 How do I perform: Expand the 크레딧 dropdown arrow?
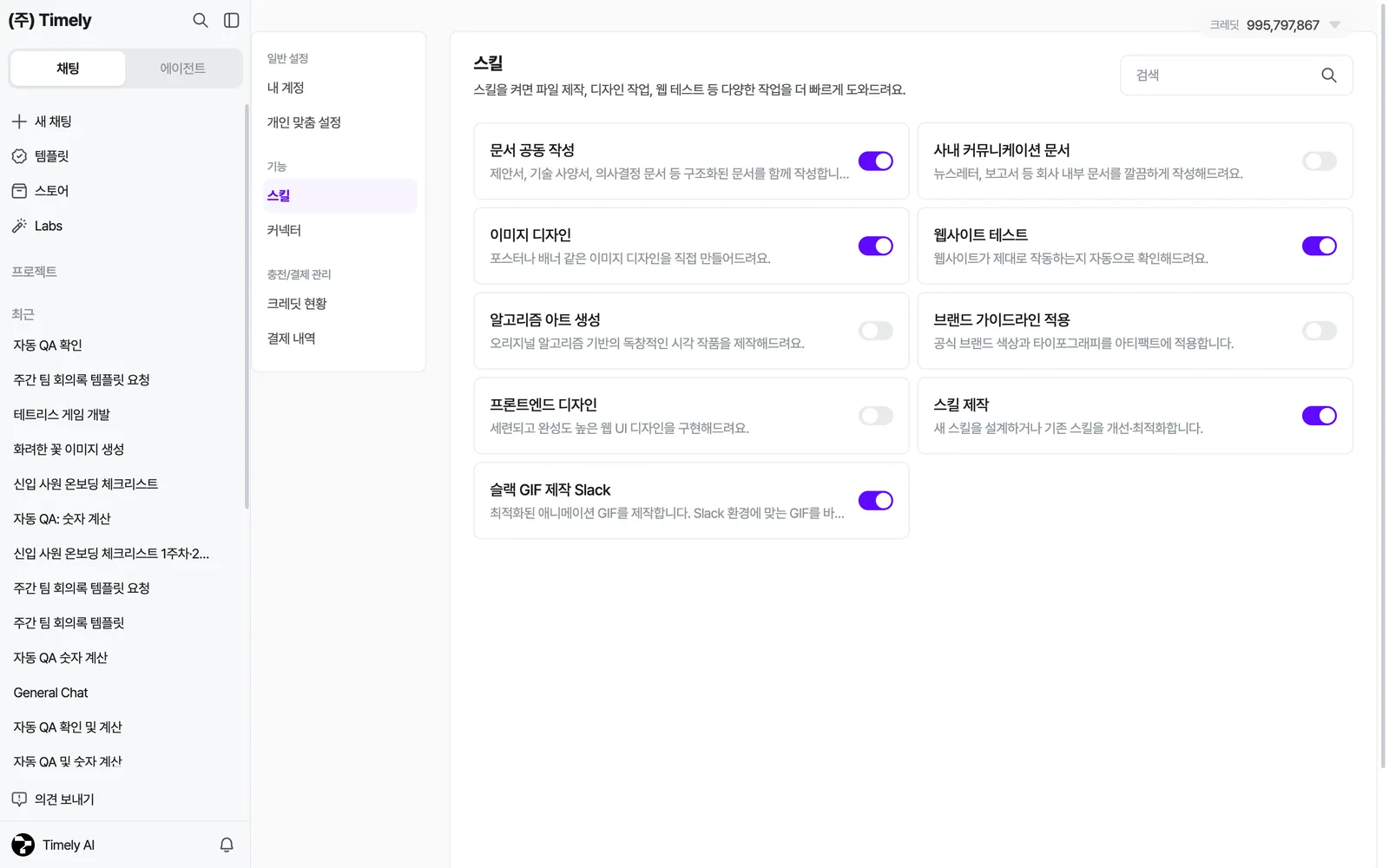pos(1335,25)
